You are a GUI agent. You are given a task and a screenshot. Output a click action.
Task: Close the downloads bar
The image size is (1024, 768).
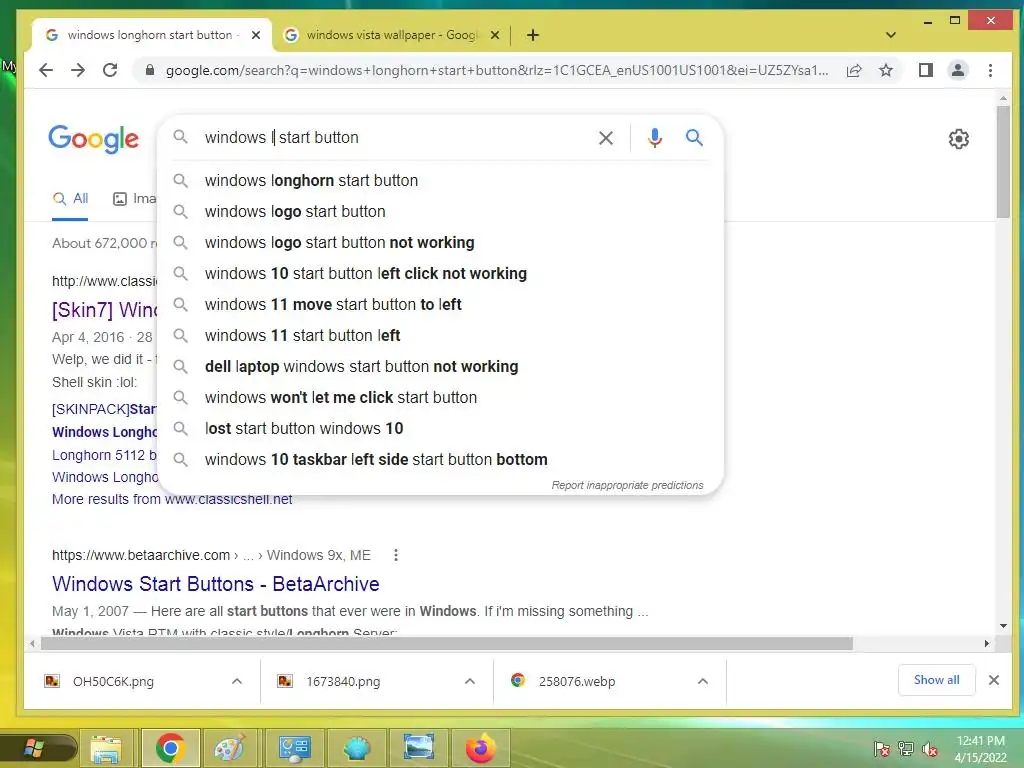tap(993, 680)
